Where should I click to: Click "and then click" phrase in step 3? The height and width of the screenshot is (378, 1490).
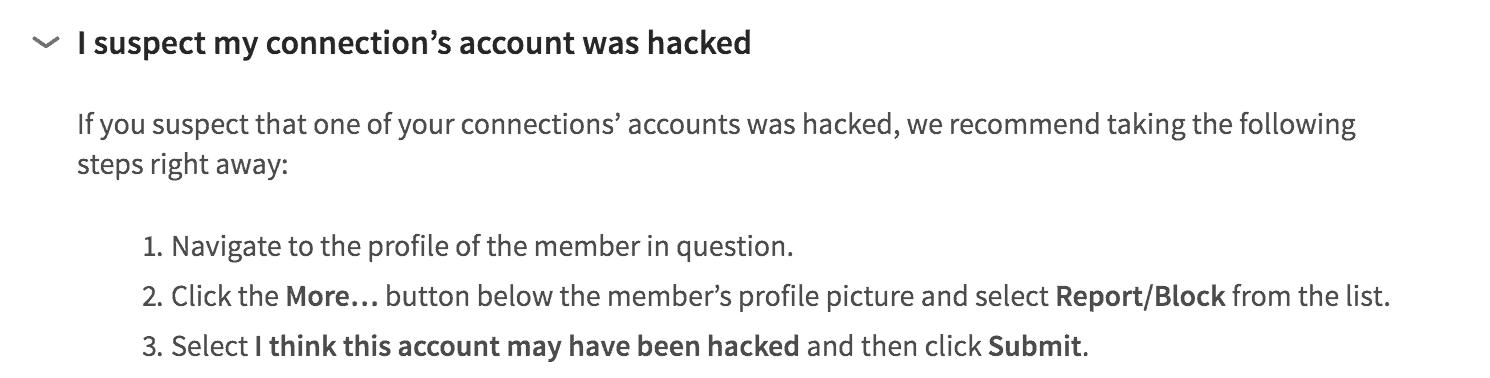[x=894, y=347]
